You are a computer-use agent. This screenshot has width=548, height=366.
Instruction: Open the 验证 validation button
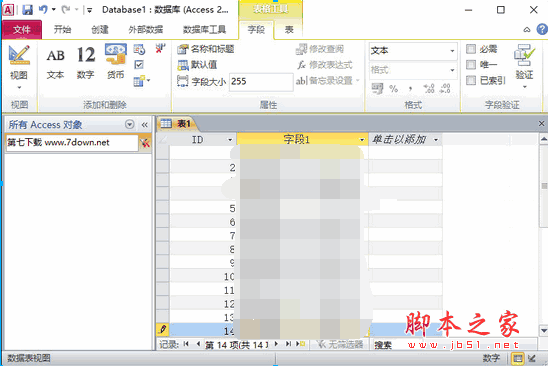click(x=524, y=66)
